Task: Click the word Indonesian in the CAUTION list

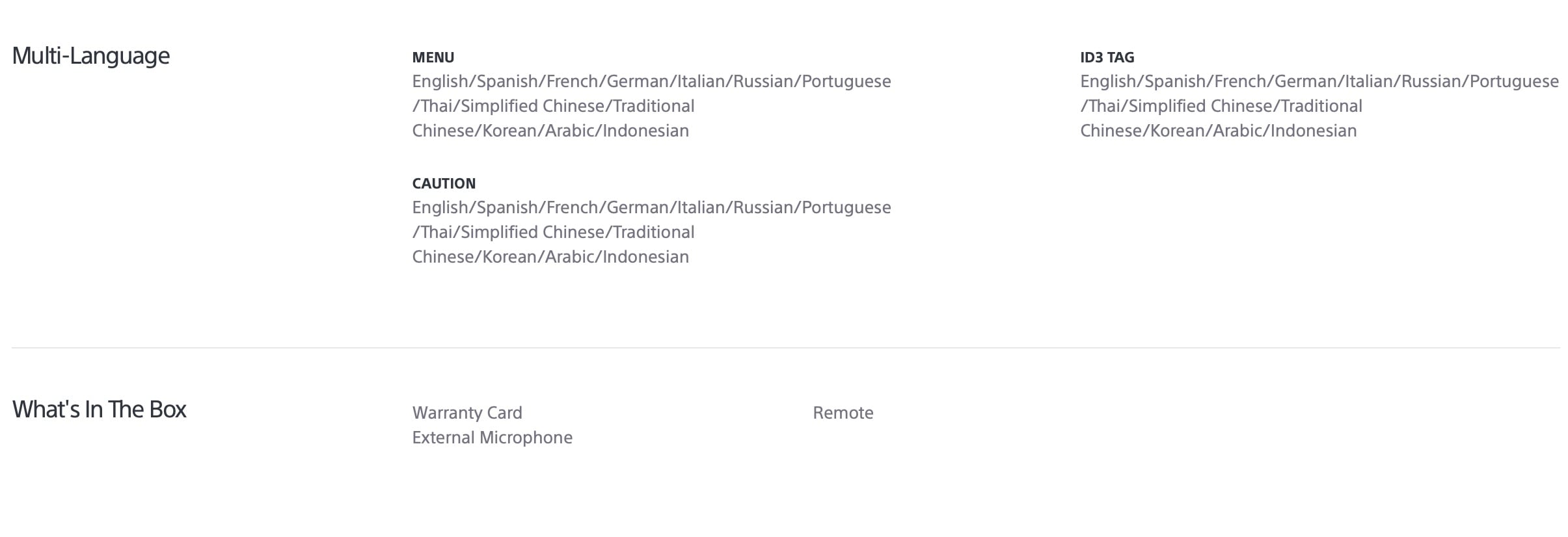Action: click(x=645, y=257)
